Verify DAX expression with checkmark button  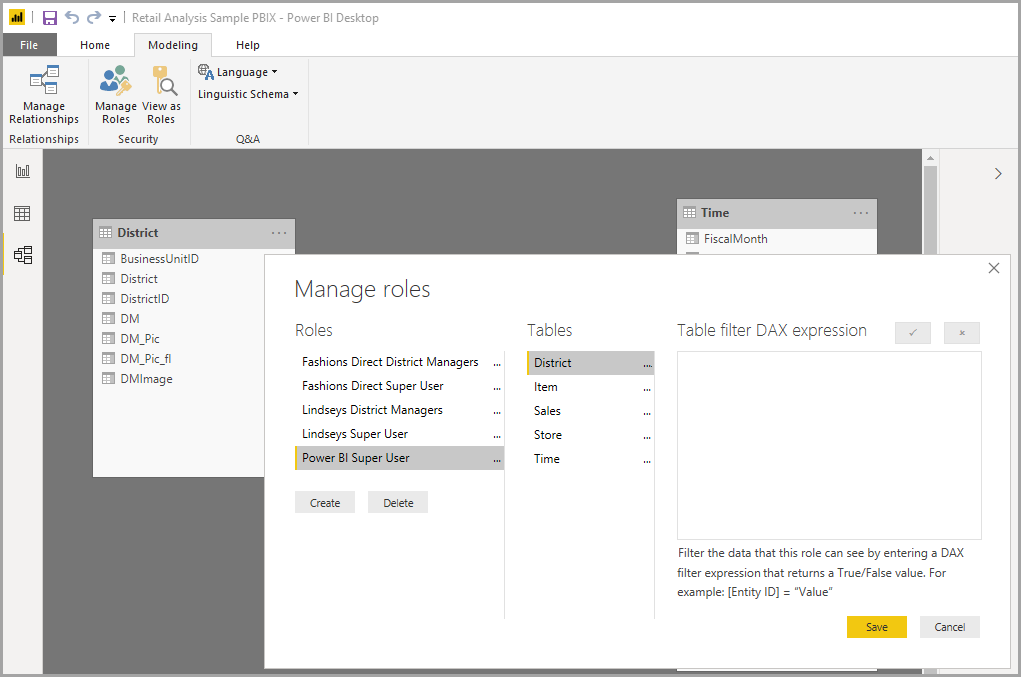[913, 333]
